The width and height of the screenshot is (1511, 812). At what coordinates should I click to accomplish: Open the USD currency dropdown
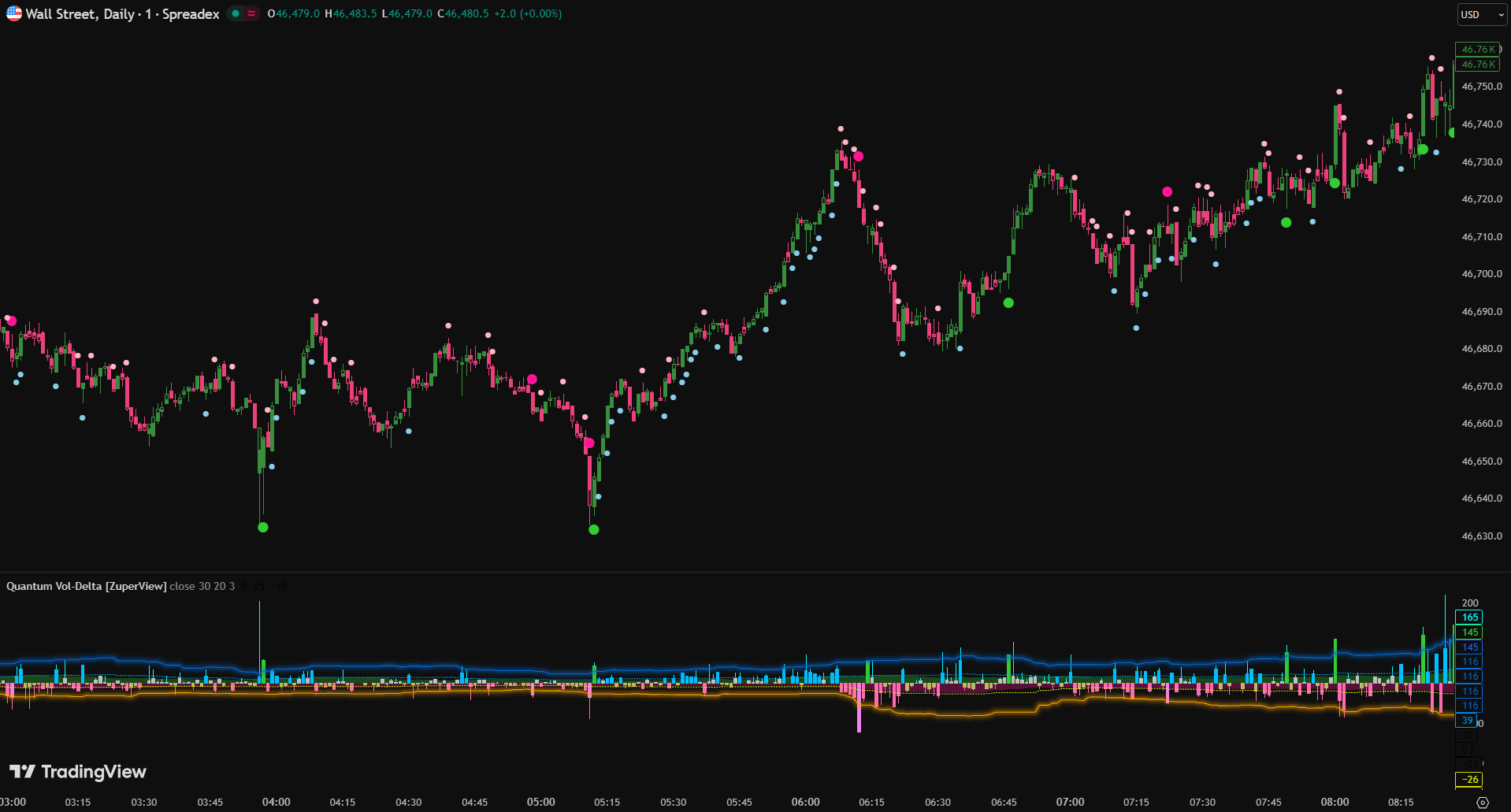click(x=1481, y=14)
